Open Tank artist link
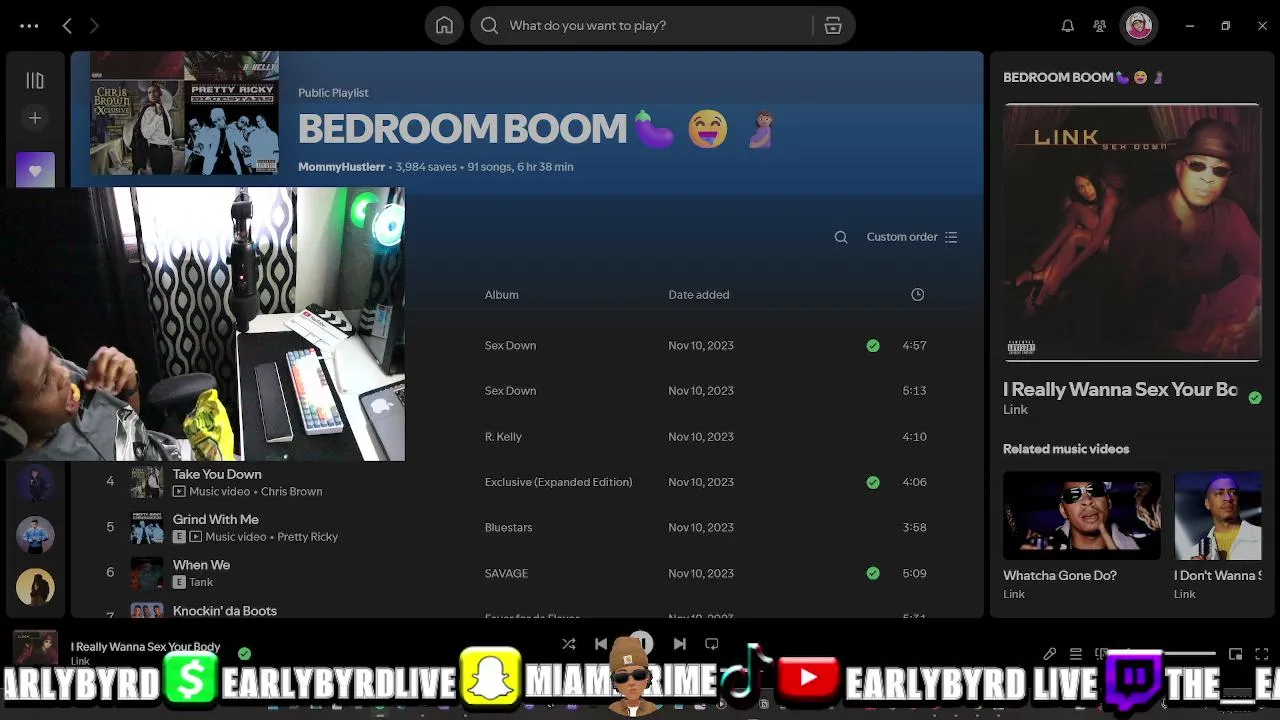 point(201,582)
